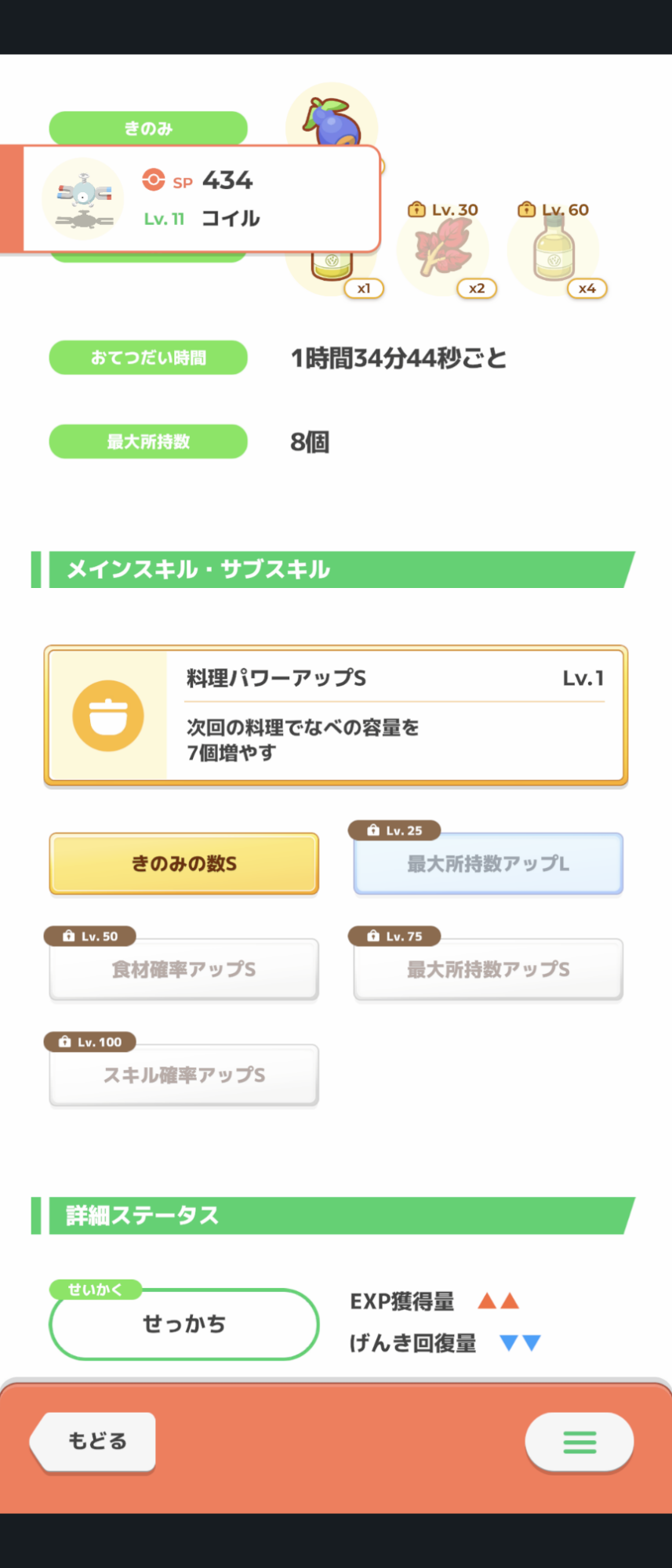672x1568 pixels.
Task: Tap the きのみ label
Action: 148,128
